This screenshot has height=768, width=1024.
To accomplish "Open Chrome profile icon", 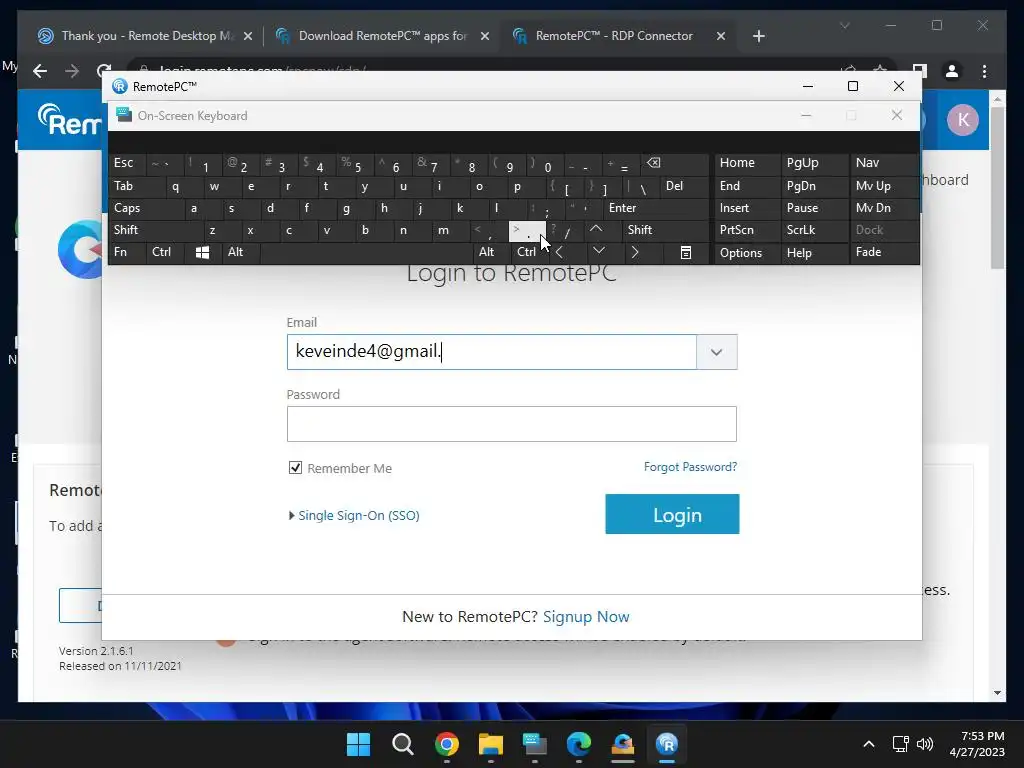I will 952,71.
